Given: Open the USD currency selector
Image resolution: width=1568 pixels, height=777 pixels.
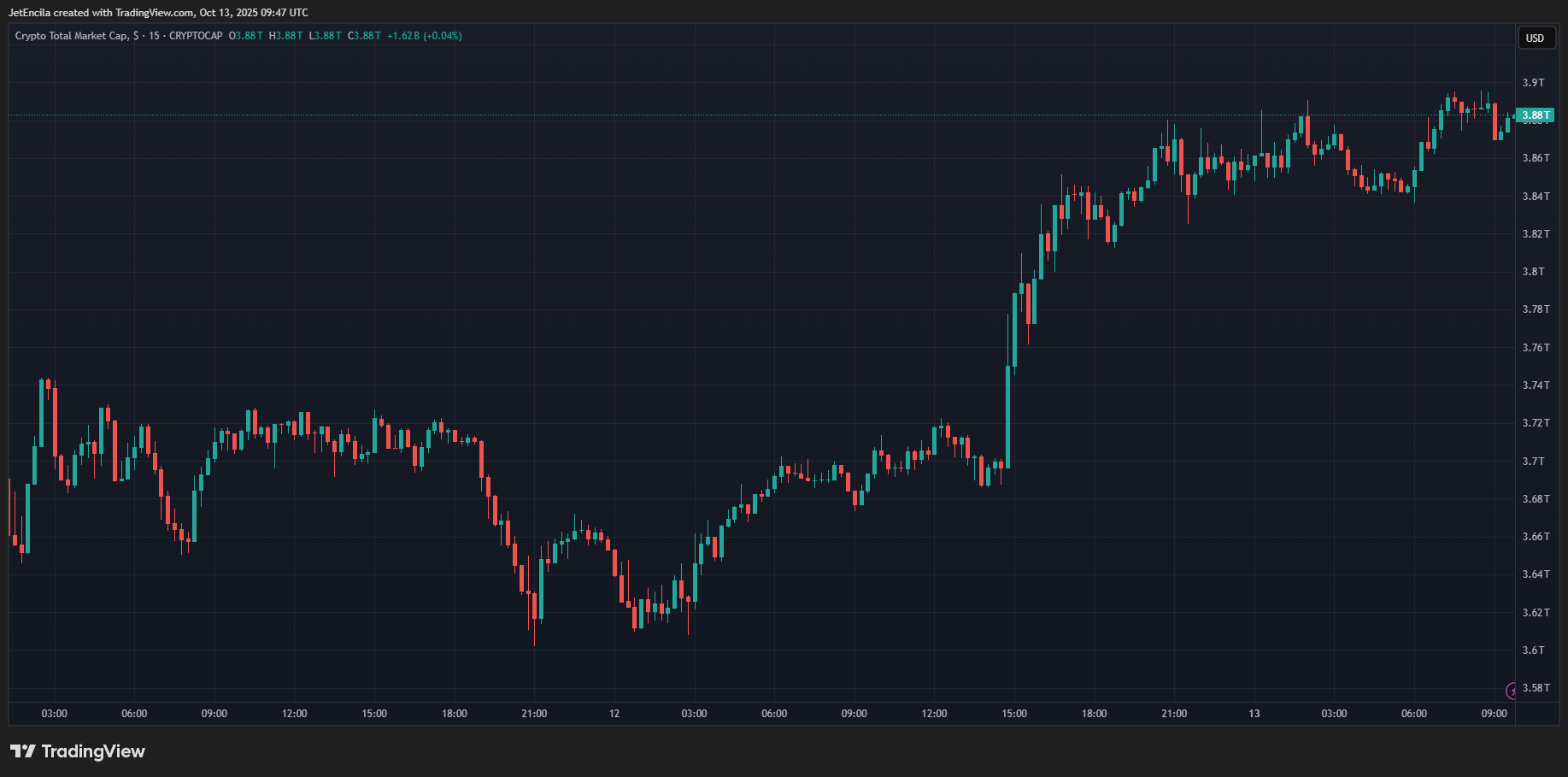Looking at the screenshot, I should 1535,38.
